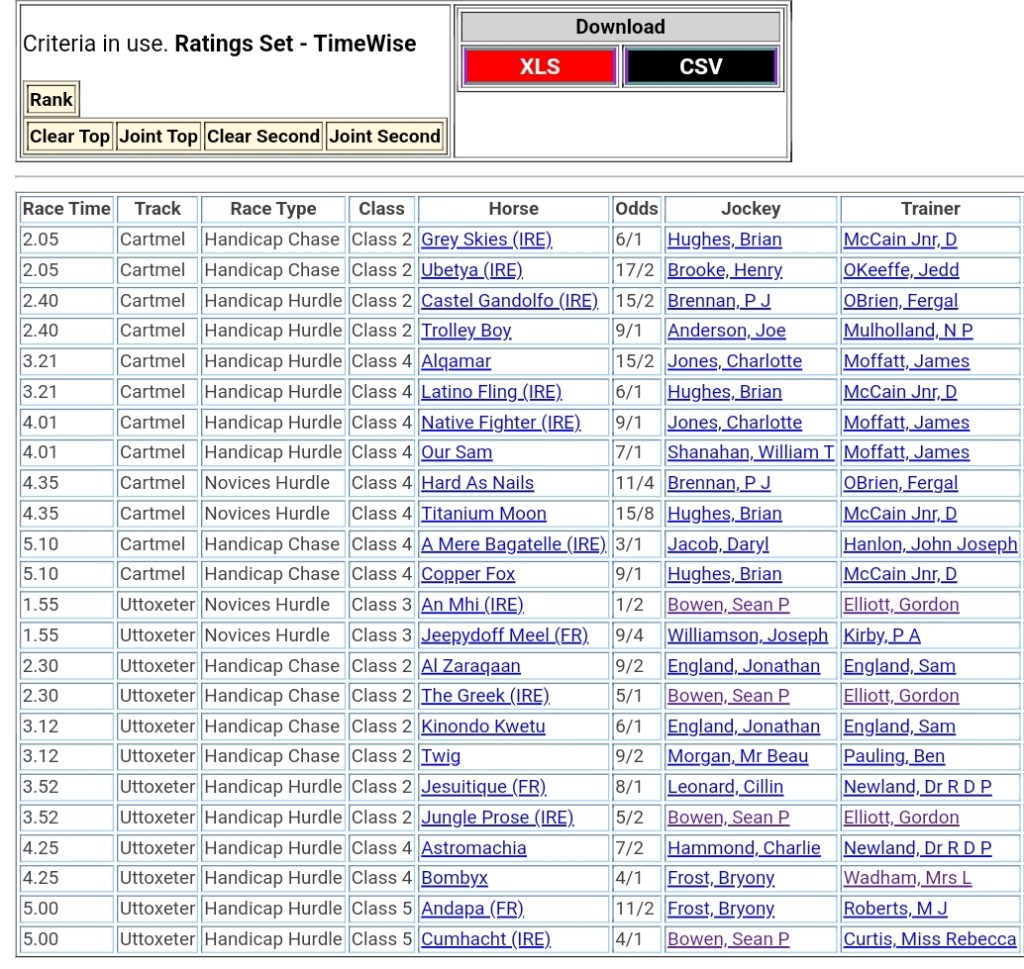Click the Race Time column header
The height and width of the screenshot is (969, 1024).
[66, 209]
